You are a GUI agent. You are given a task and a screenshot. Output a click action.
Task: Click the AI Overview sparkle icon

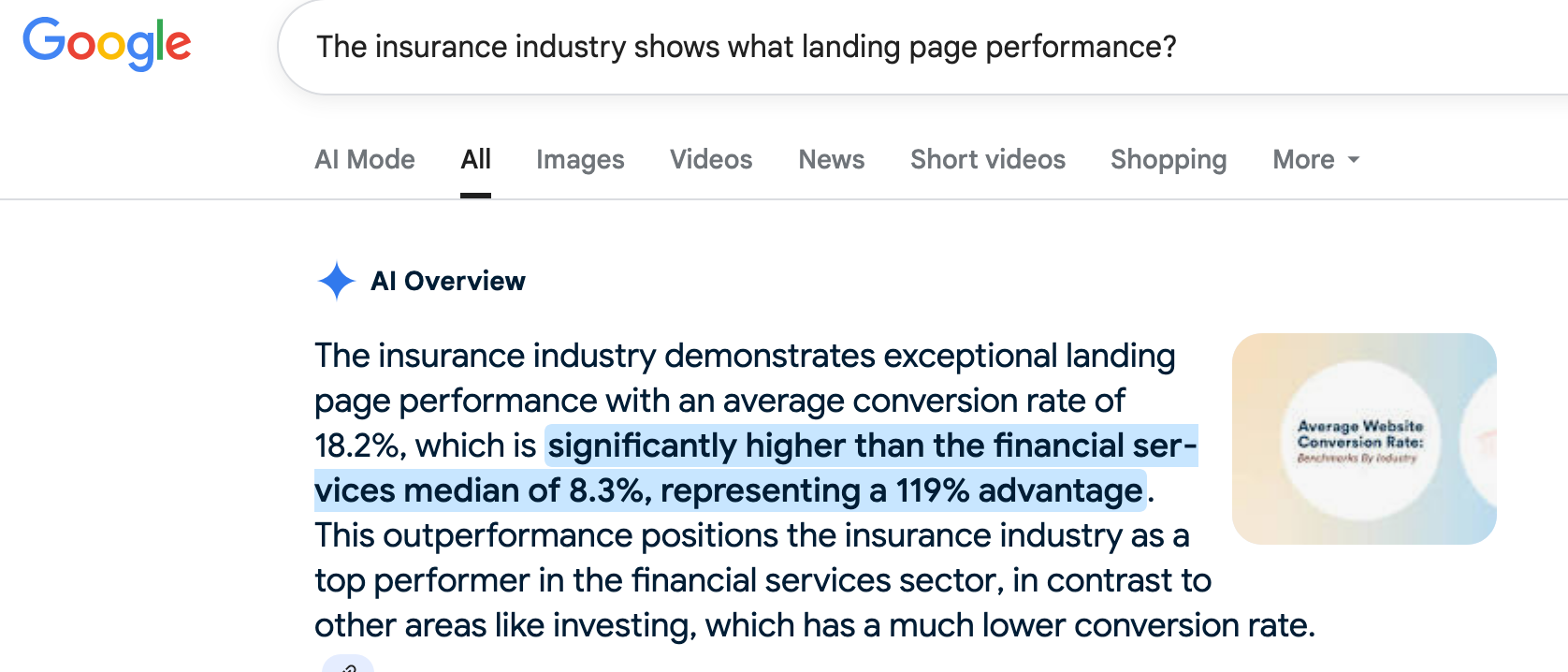(336, 281)
